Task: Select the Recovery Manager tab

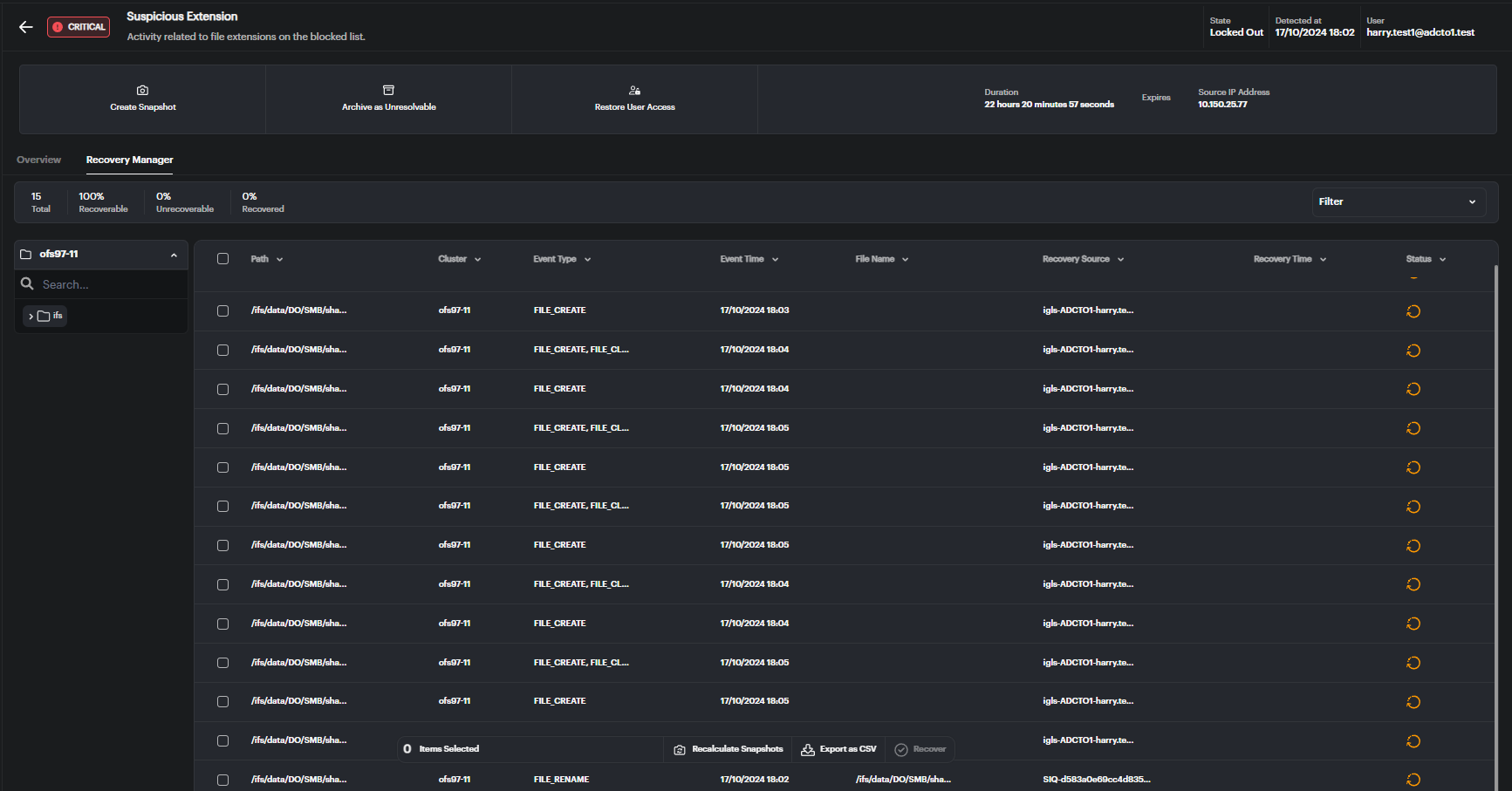Action: point(129,160)
